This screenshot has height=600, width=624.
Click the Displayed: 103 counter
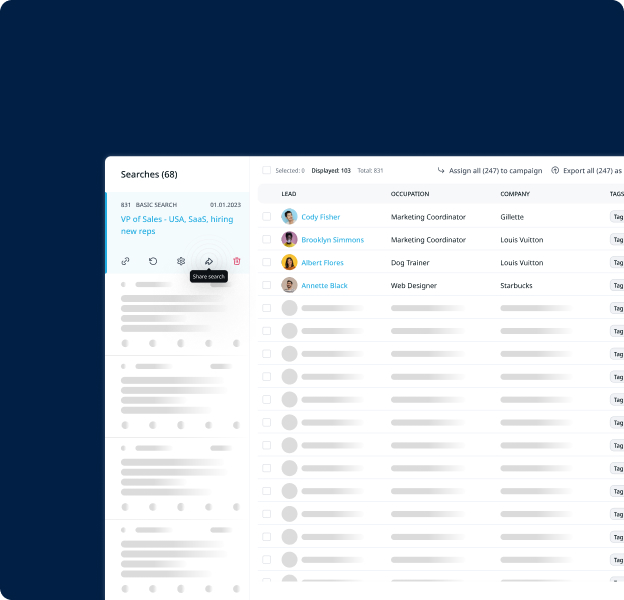pyautogui.click(x=331, y=171)
